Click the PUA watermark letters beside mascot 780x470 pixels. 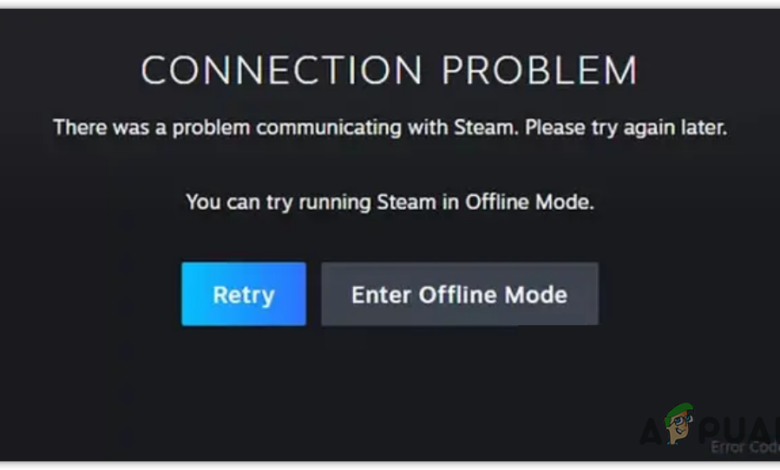tap(738, 428)
